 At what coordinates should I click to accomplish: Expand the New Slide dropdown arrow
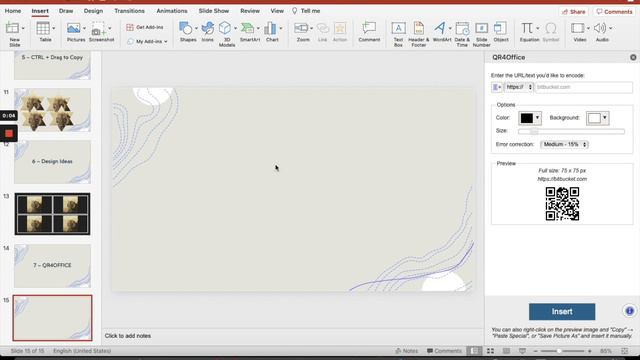(x=23, y=28)
